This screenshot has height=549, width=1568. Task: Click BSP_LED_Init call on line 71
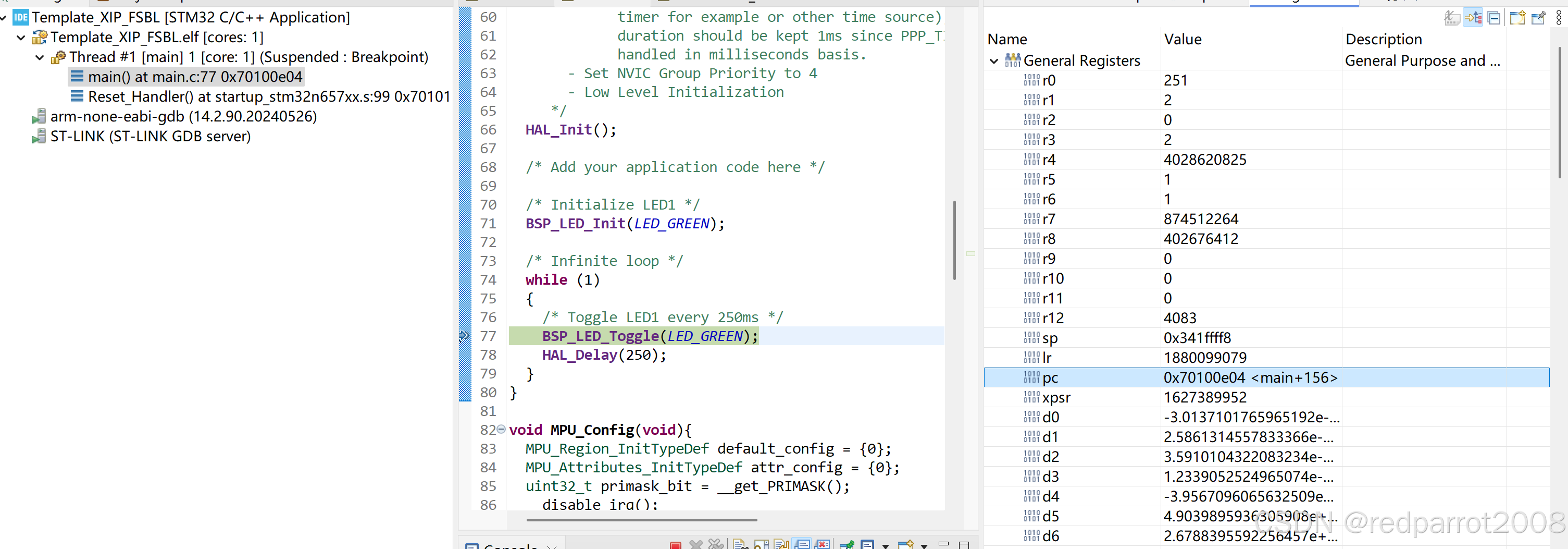625,224
